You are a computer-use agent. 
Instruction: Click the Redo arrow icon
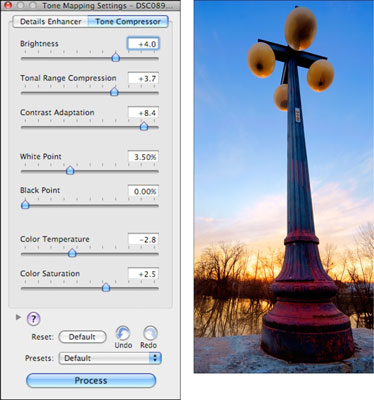pos(150,333)
